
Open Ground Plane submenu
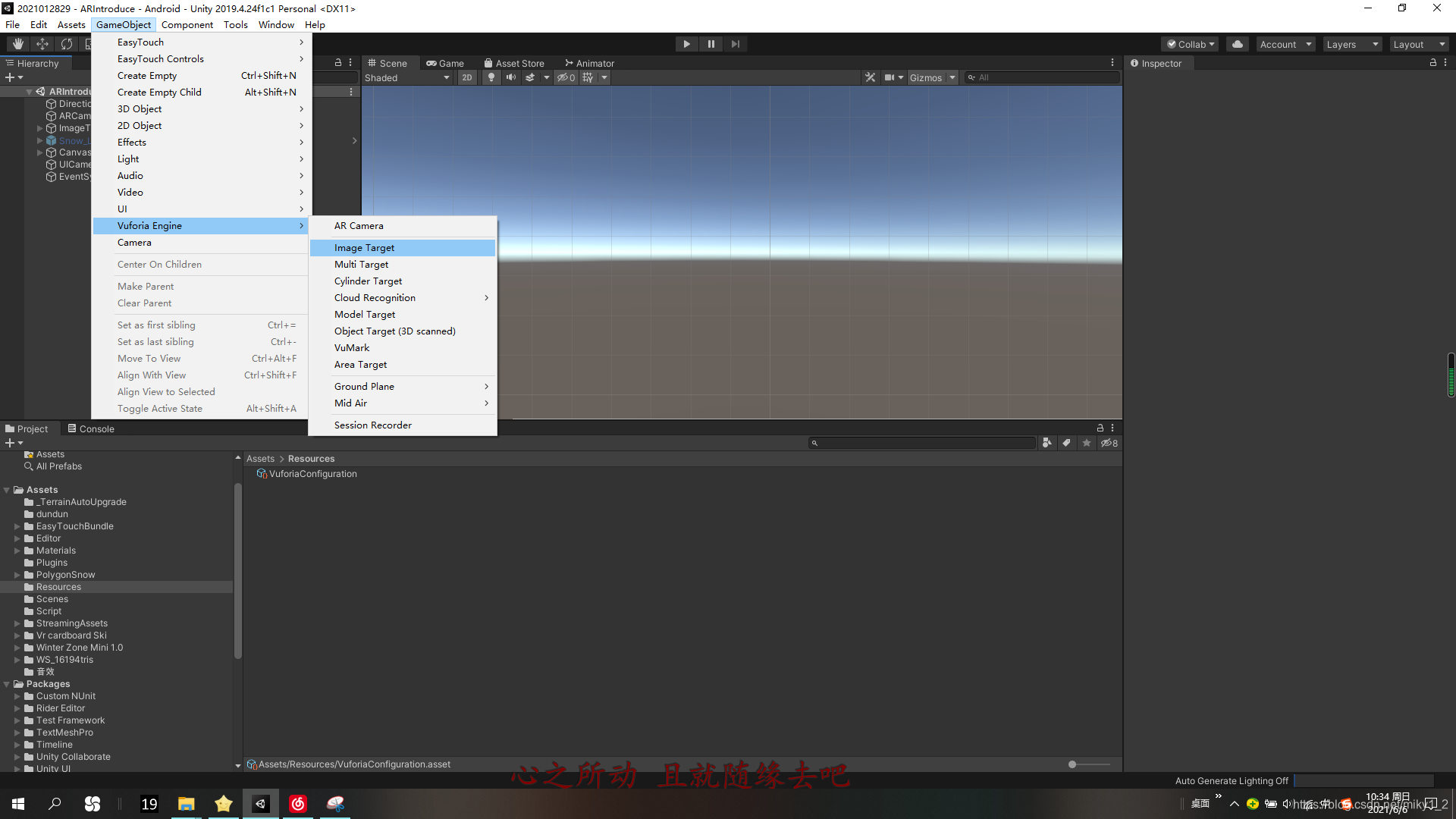[403, 387]
